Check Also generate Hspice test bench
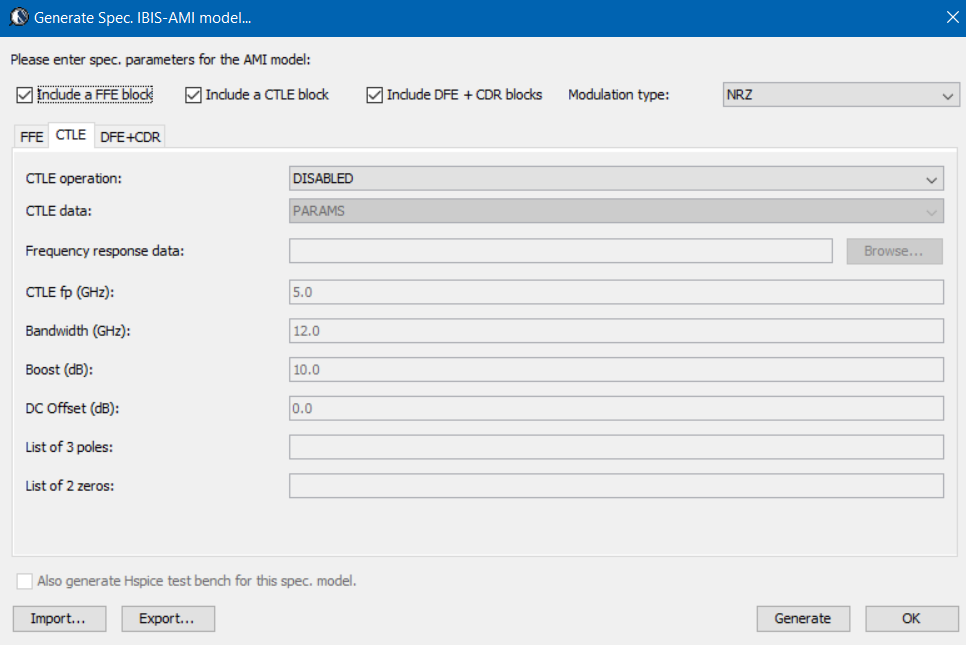Viewport: 966px width, 645px height. click(25, 581)
